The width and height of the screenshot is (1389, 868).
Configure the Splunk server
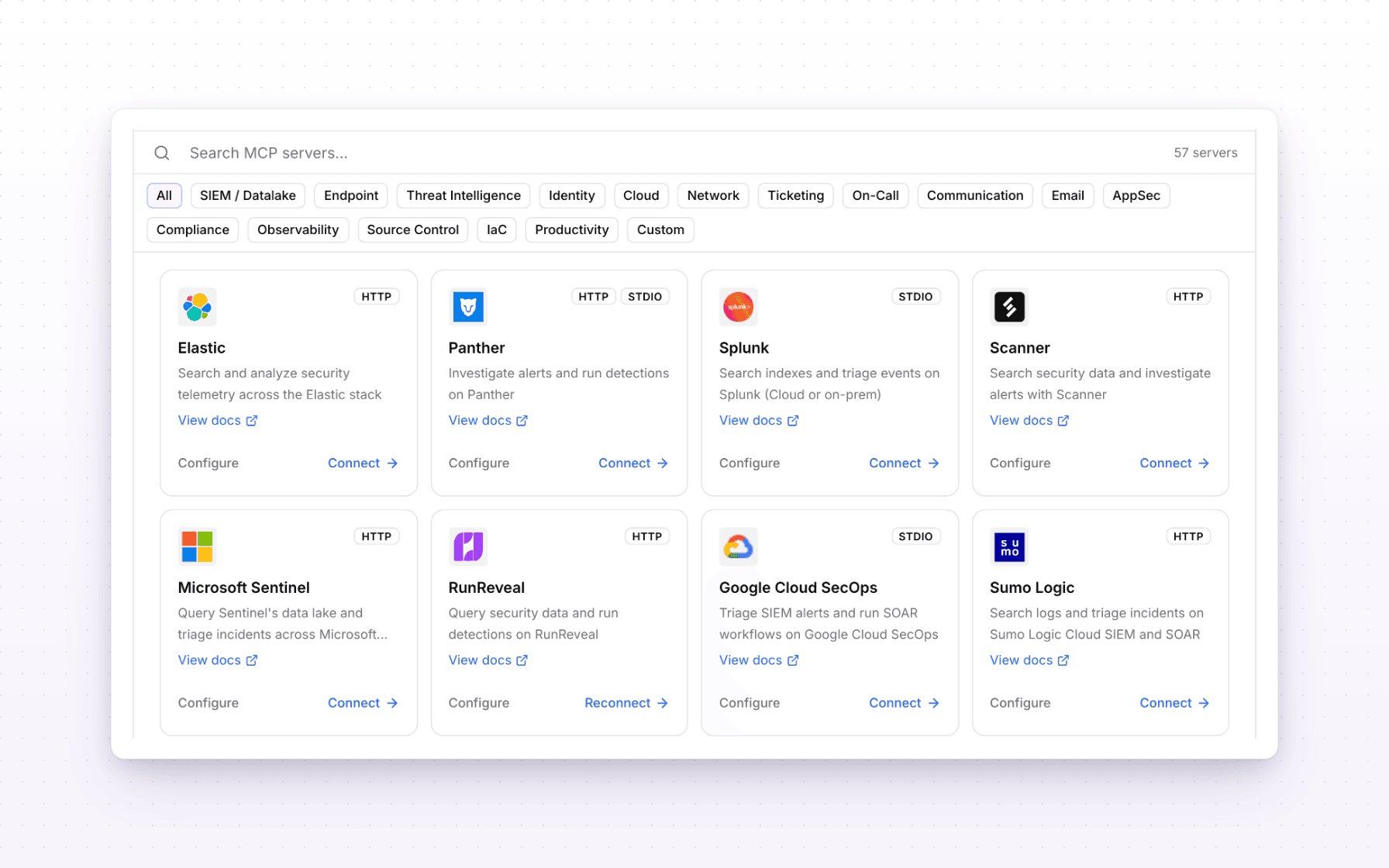750,463
